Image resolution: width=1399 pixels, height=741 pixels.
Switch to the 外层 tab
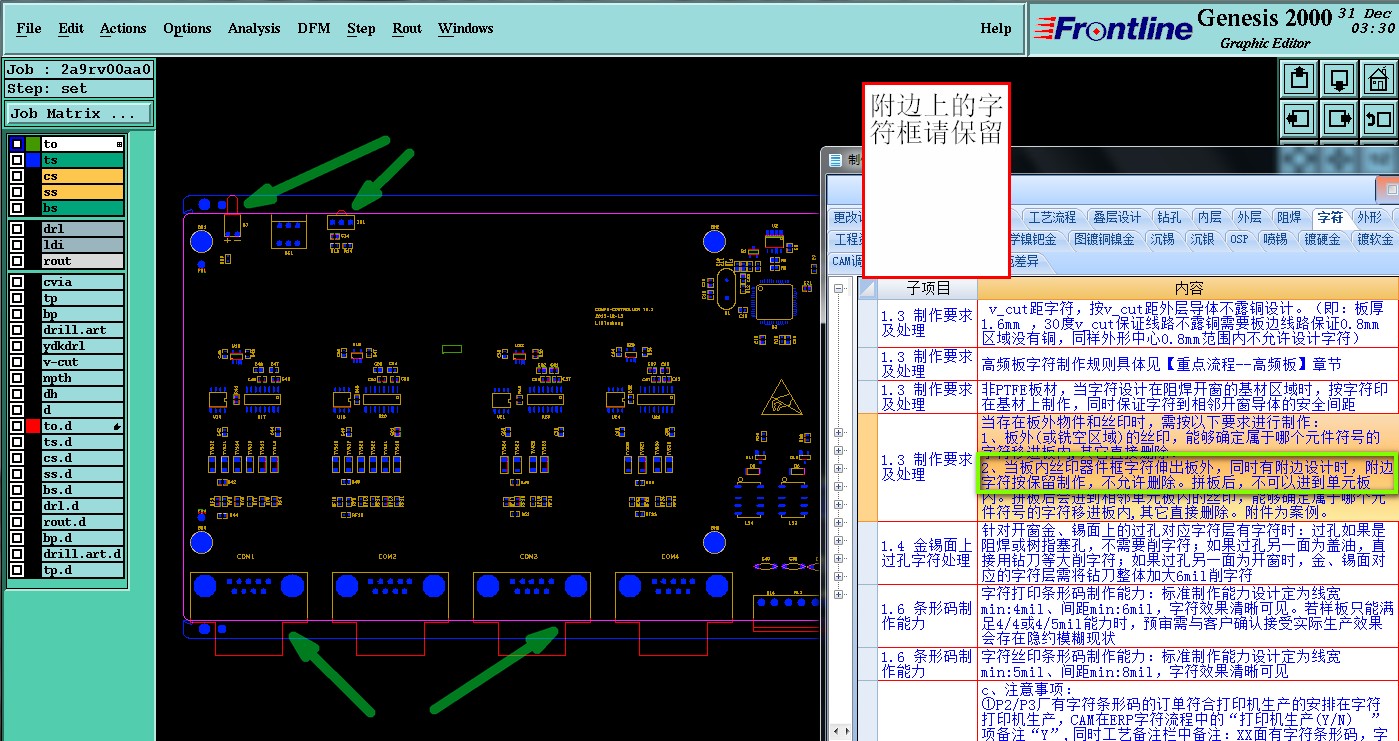pos(1249,217)
